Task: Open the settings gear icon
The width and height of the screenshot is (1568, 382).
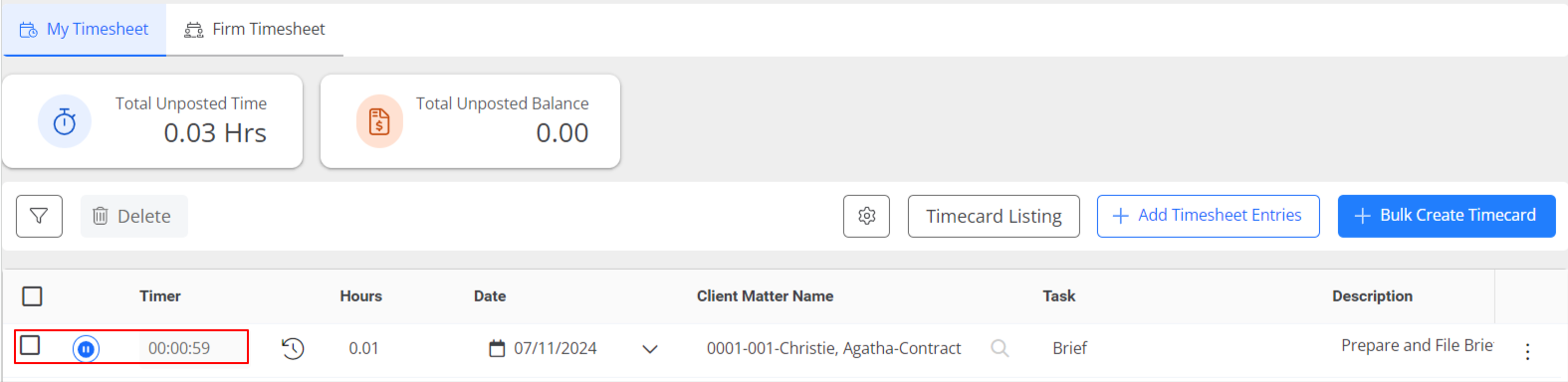Action: (x=866, y=216)
